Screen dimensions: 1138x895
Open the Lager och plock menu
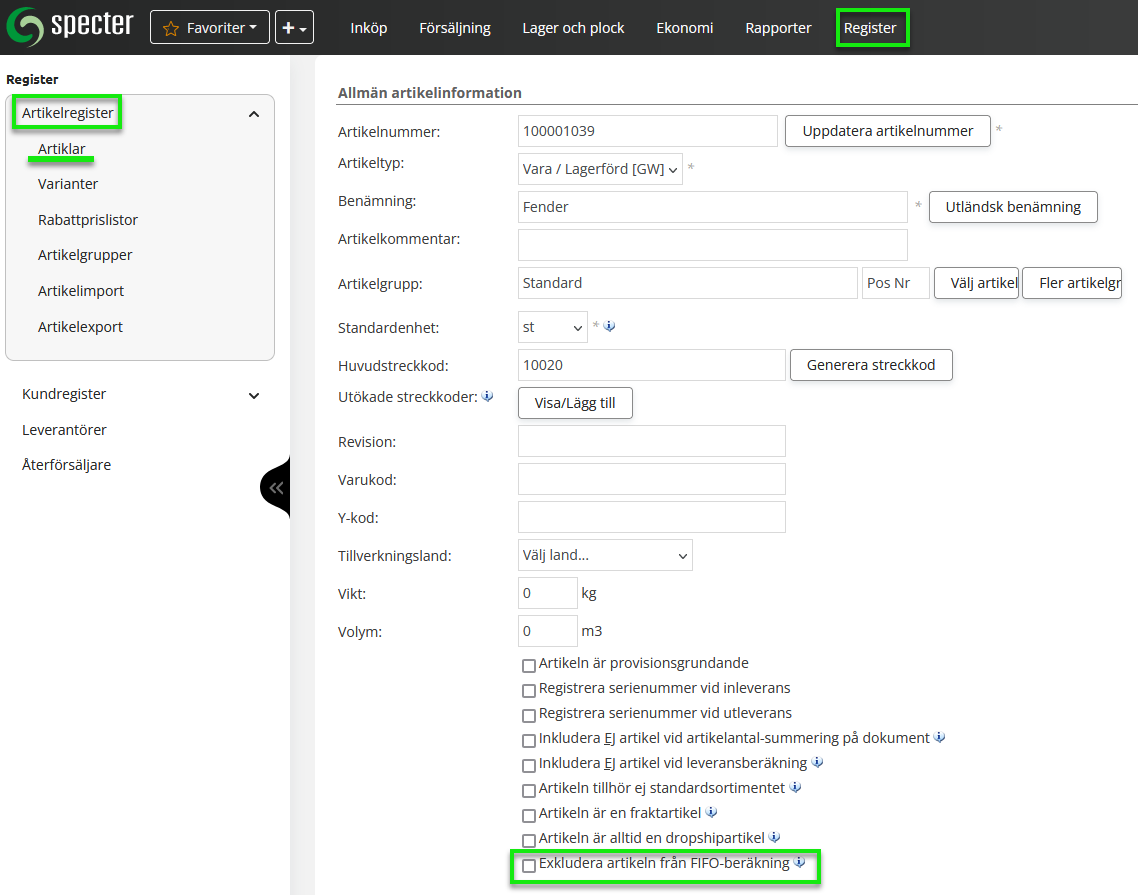pos(573,28)
